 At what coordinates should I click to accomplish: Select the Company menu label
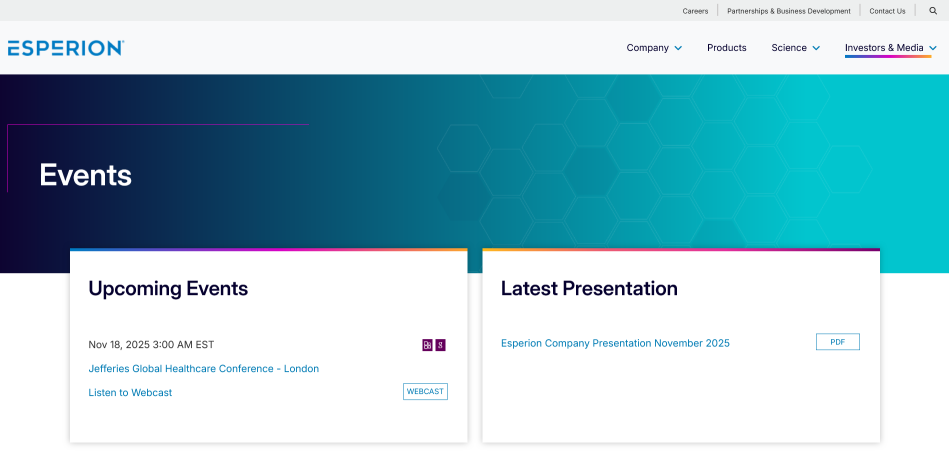[647, 48]
